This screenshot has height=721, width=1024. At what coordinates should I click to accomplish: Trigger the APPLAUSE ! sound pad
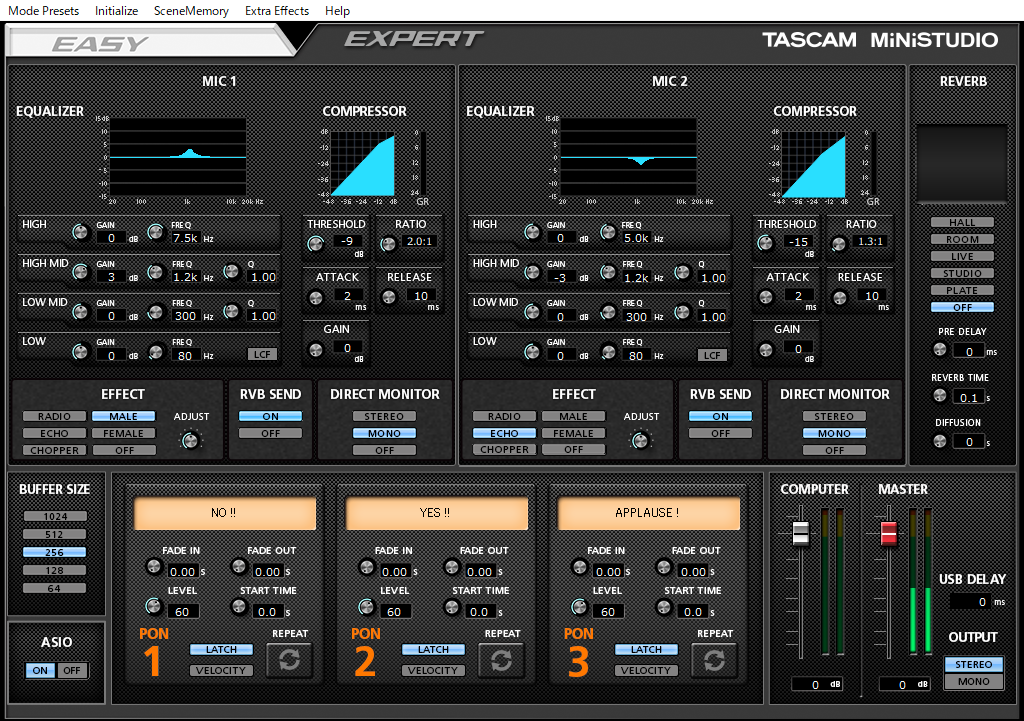pyautogui.click(x=648, y=513)
